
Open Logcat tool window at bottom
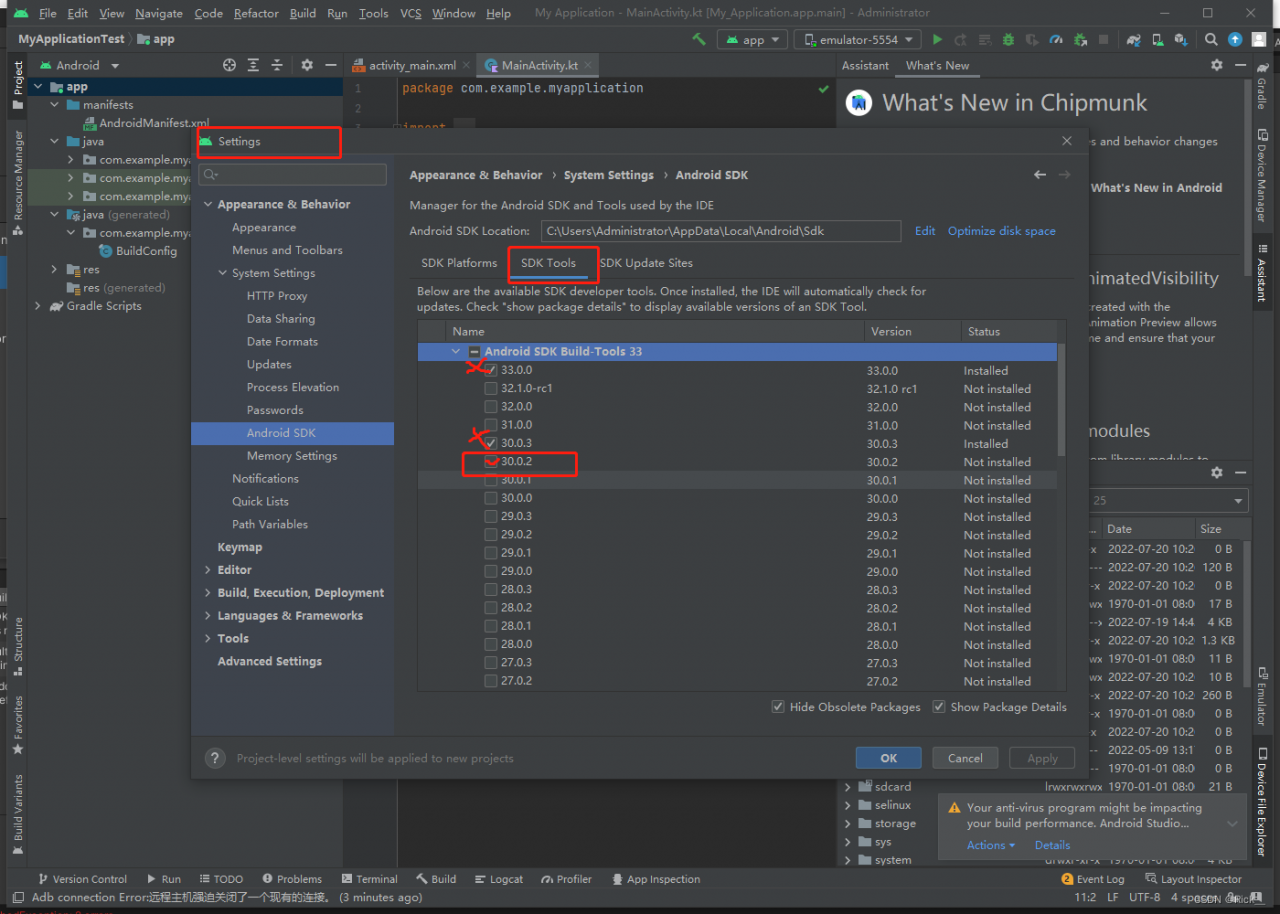pyautogui.click(x=498, y=879)
